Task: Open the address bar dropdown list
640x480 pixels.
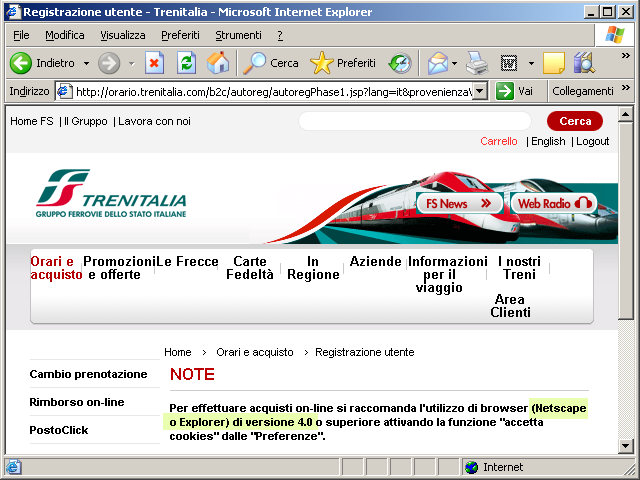Action: (x=479, y=91)
